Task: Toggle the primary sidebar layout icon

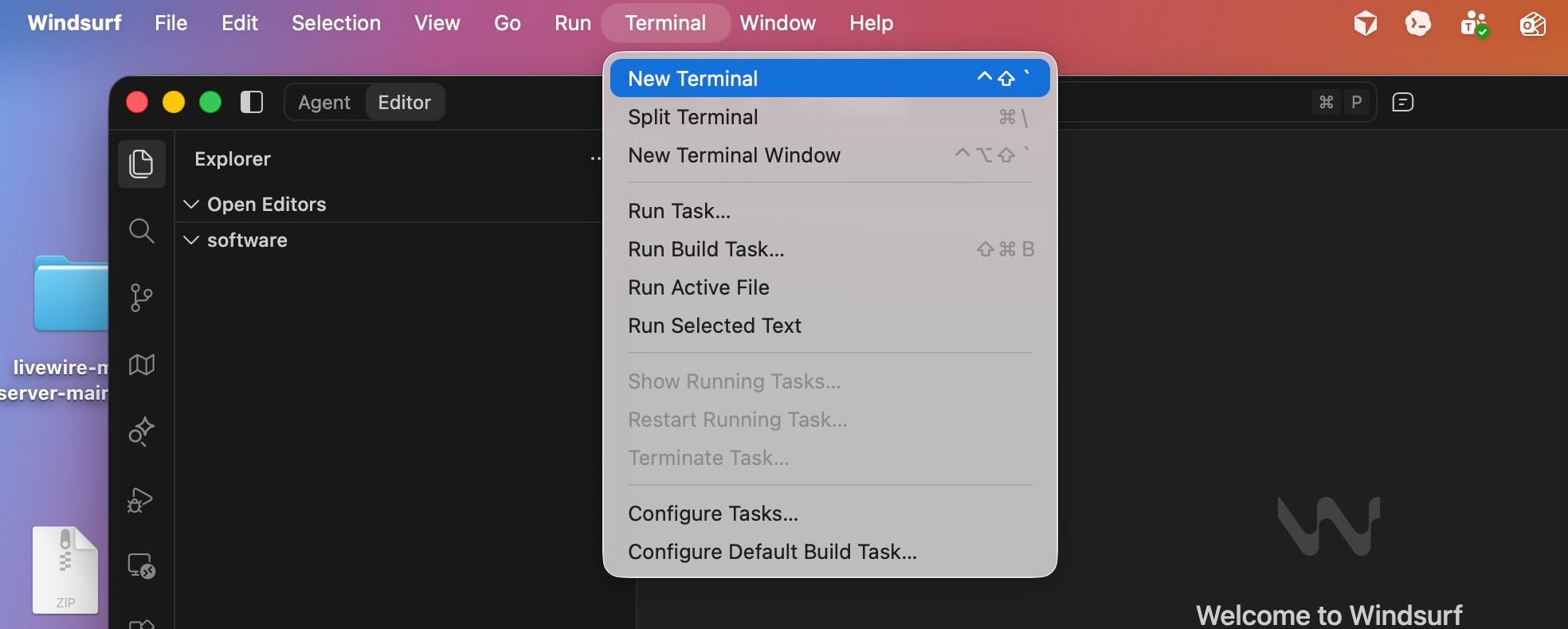Action: click(252, 102)
